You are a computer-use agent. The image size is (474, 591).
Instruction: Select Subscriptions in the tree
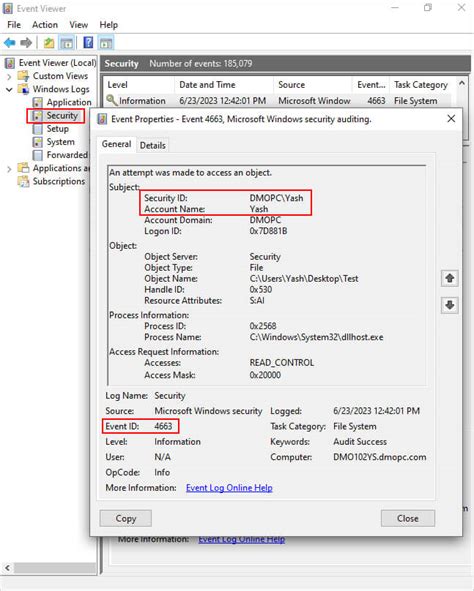(x=59, y=181)
